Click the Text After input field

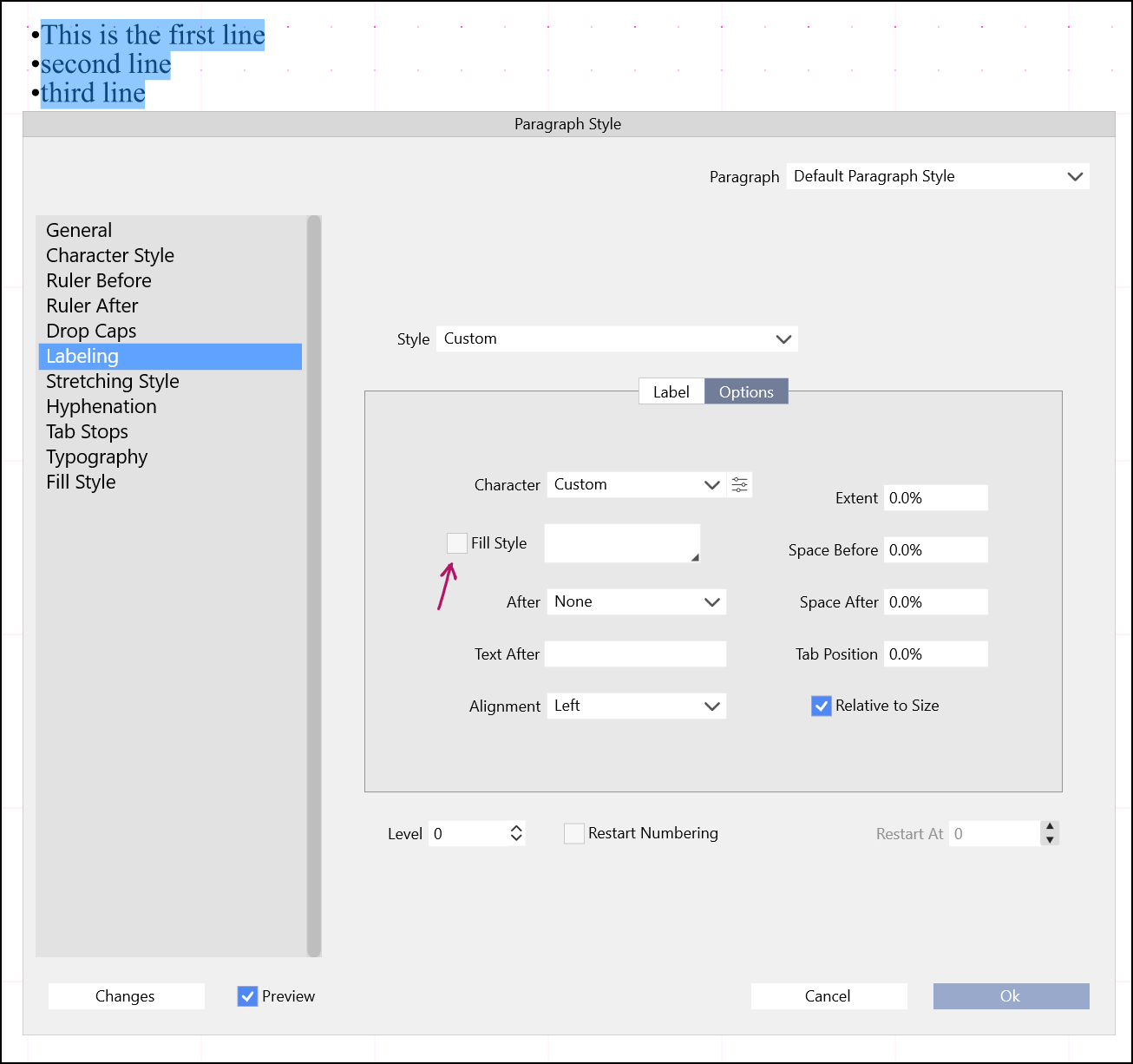coord(636,654)
